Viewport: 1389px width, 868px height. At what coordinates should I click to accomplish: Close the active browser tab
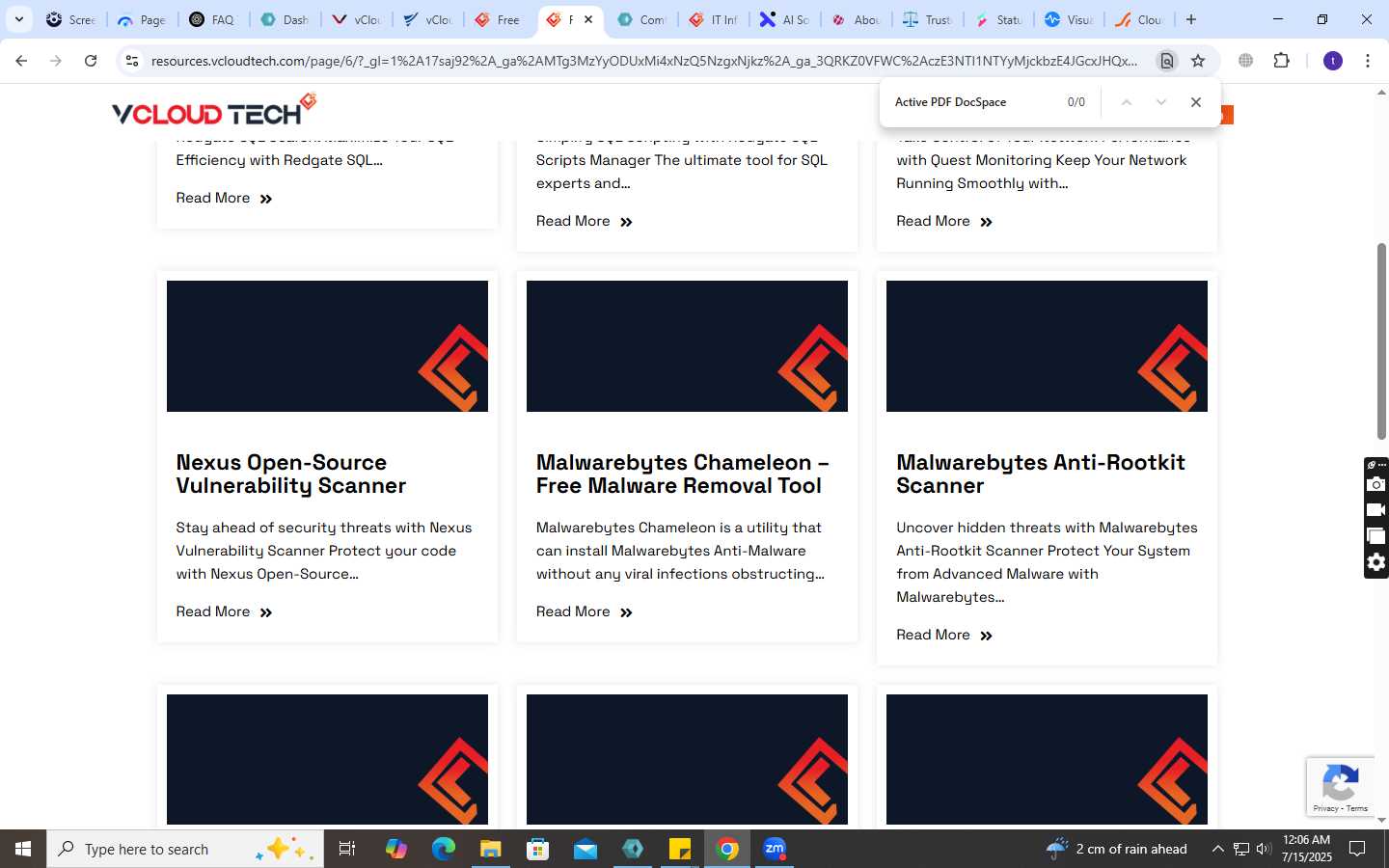(x=588, y=19)
